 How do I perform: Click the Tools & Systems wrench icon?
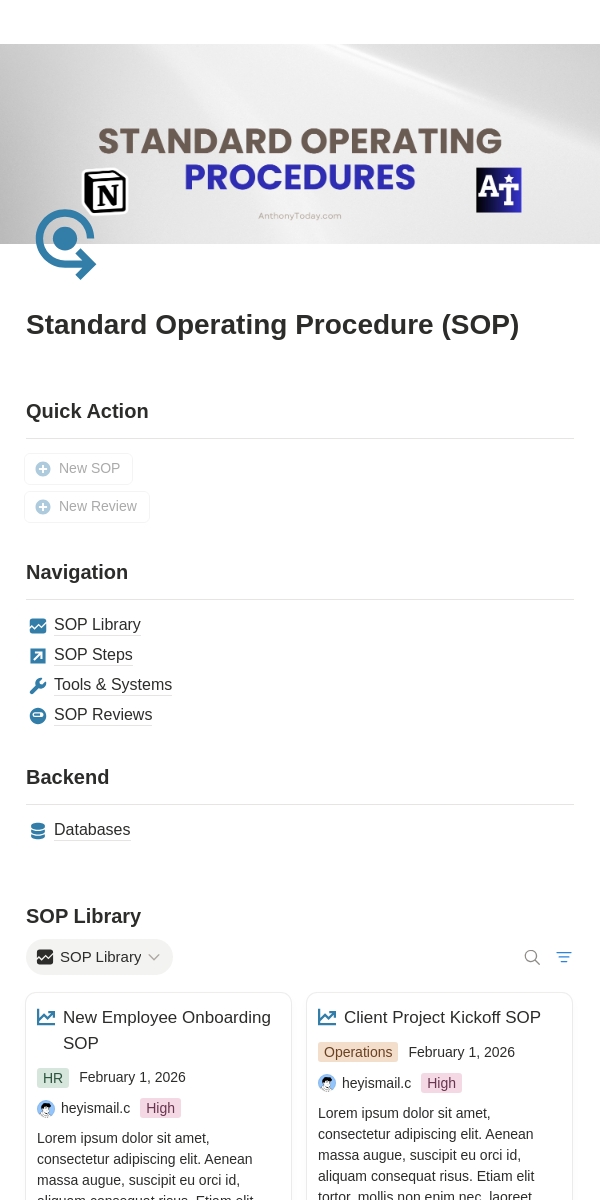point(38,686)
